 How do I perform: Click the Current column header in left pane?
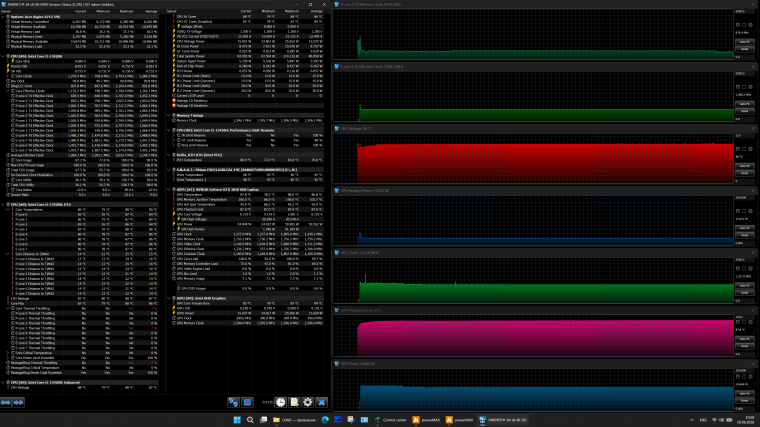point(80,11)
